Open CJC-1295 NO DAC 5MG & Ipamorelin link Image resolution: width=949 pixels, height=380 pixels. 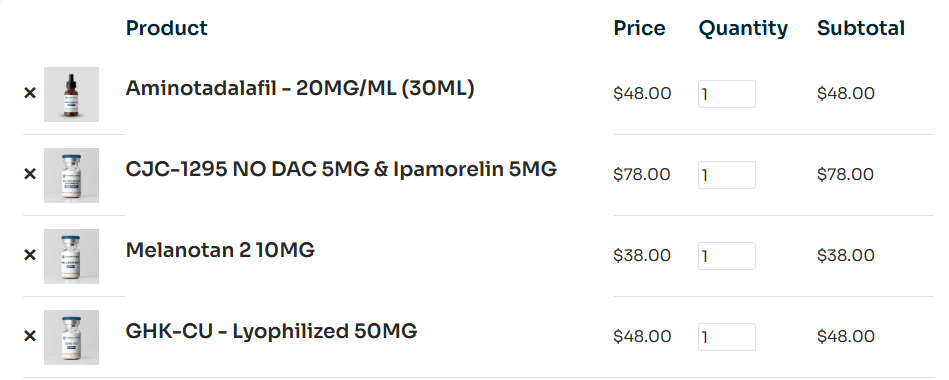point(341,169)
